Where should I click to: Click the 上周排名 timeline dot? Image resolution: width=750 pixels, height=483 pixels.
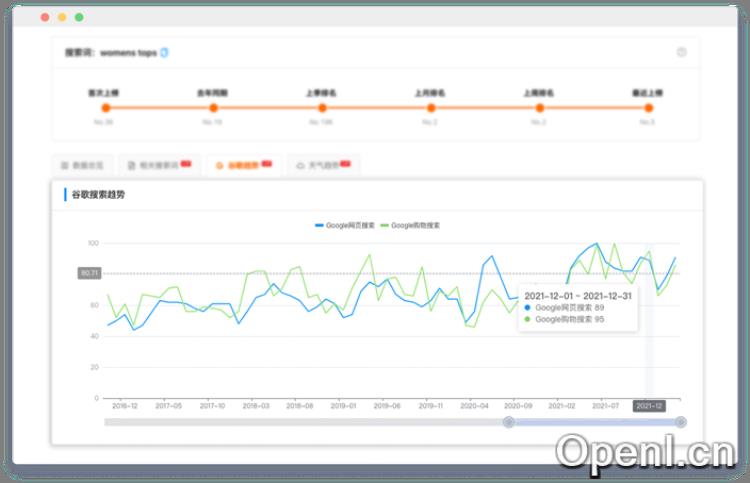pyautogui.click(x=539, y=107)
